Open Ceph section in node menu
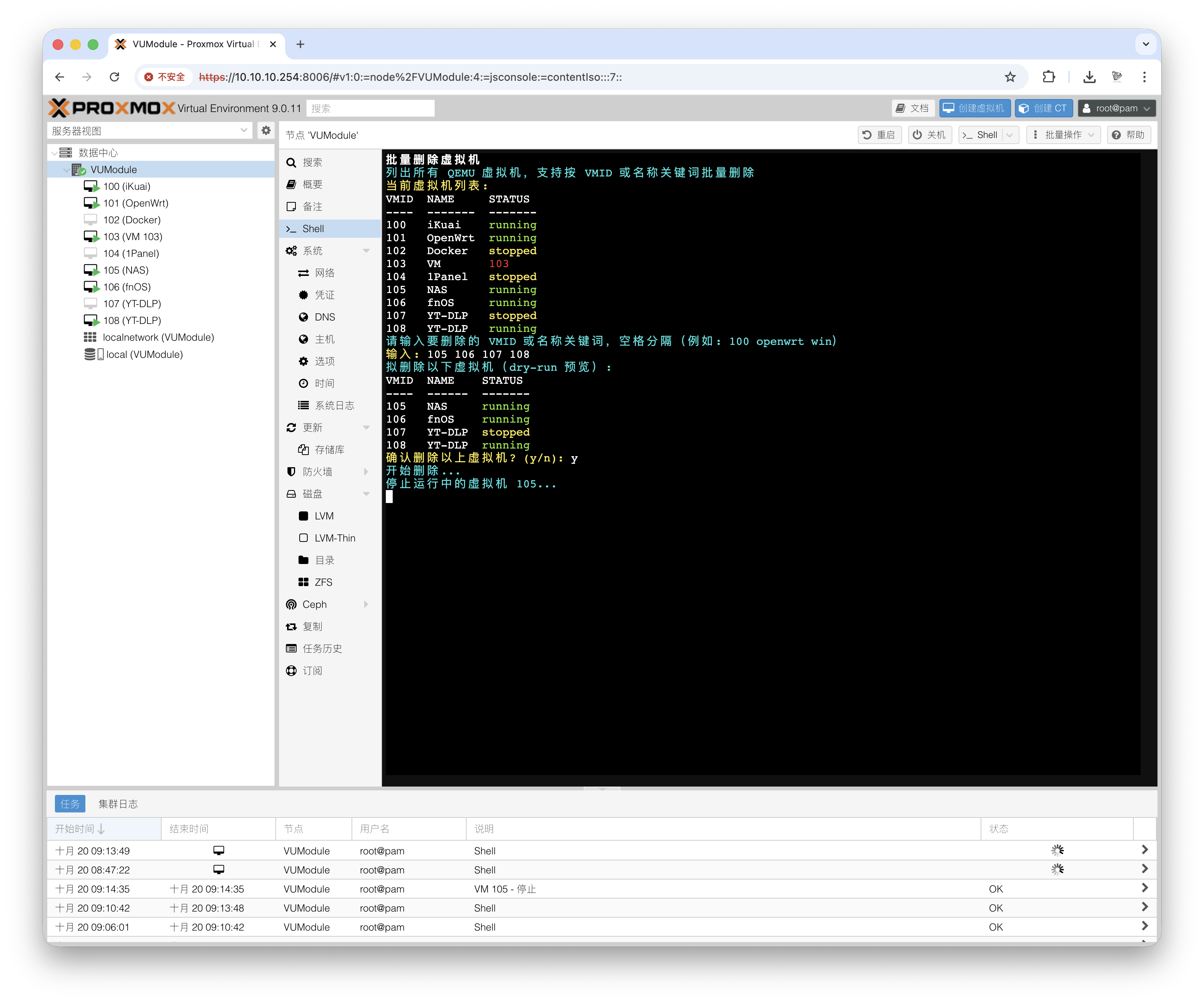 (x=314, y=605)
